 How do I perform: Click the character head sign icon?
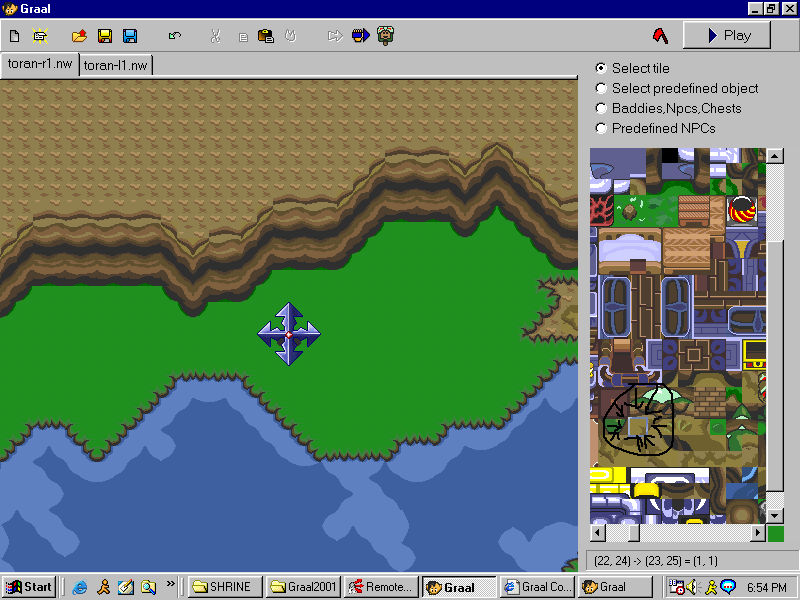click(x=385, y=36)
